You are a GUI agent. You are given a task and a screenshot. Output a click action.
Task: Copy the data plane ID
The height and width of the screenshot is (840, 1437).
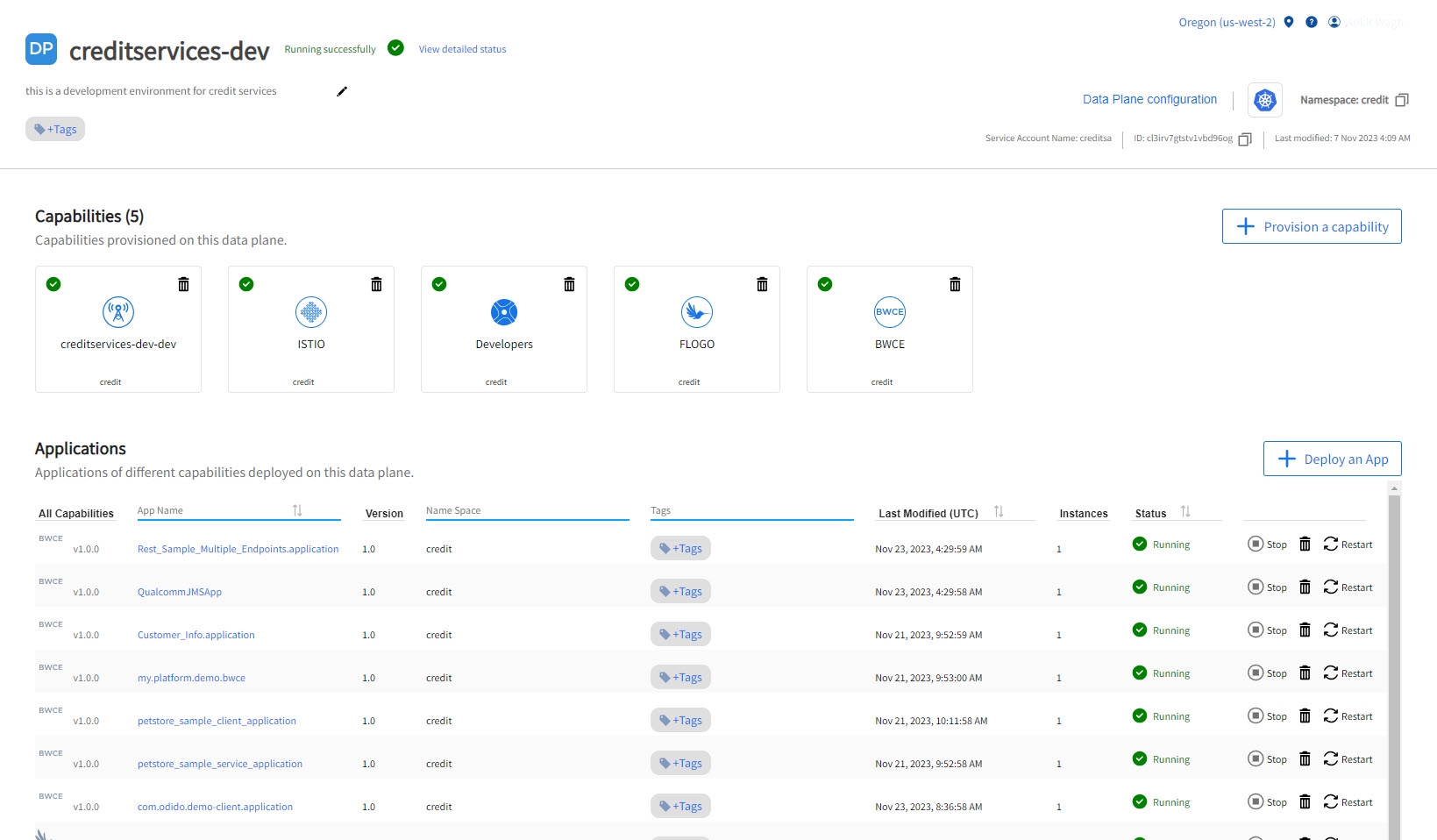click(1244, 139)
